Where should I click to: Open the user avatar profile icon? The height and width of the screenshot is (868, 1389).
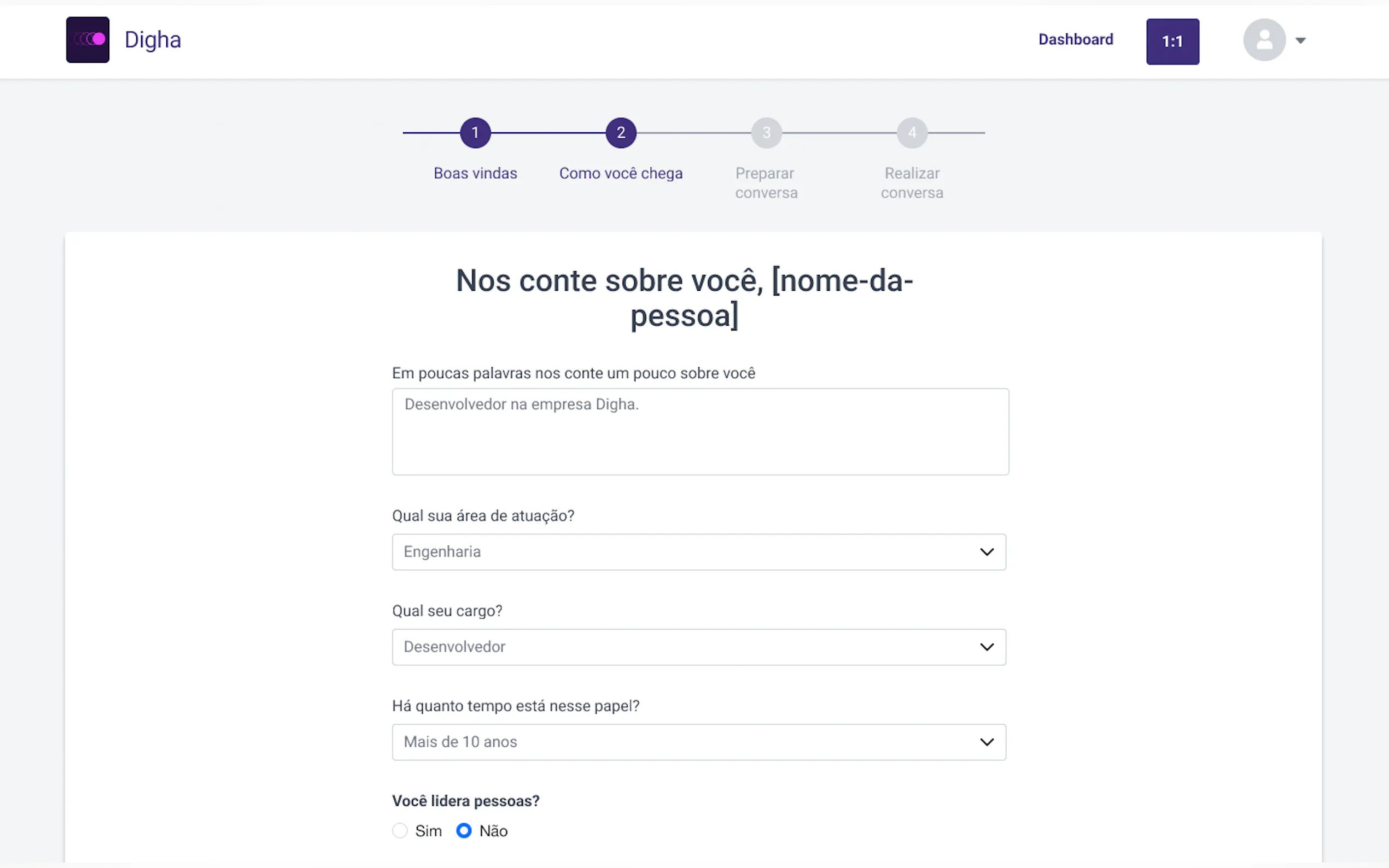coord(1264,39)
